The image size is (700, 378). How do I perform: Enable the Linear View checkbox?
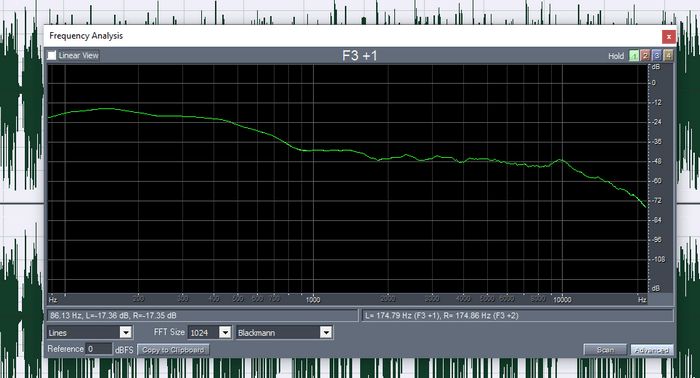[52, 55]
